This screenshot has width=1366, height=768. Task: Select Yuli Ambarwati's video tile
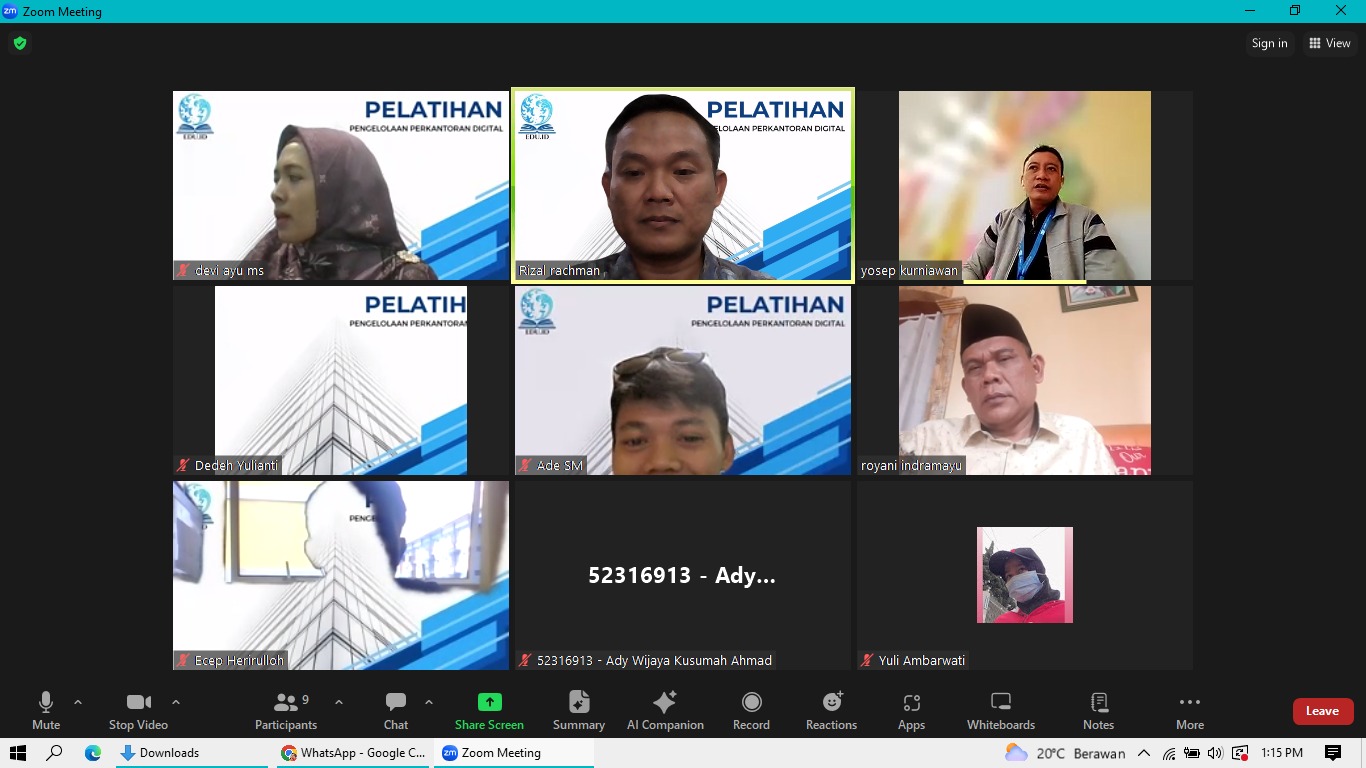click(x=1024, y=575)
